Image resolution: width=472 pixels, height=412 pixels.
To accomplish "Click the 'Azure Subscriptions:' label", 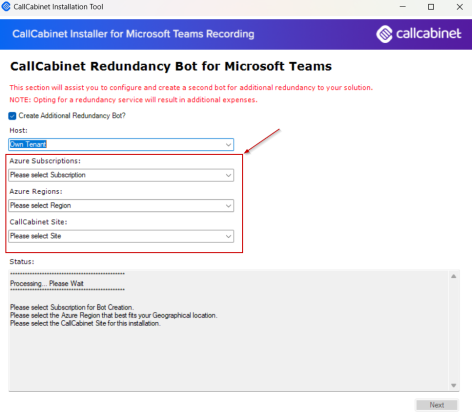I will (x=45, y=161).
